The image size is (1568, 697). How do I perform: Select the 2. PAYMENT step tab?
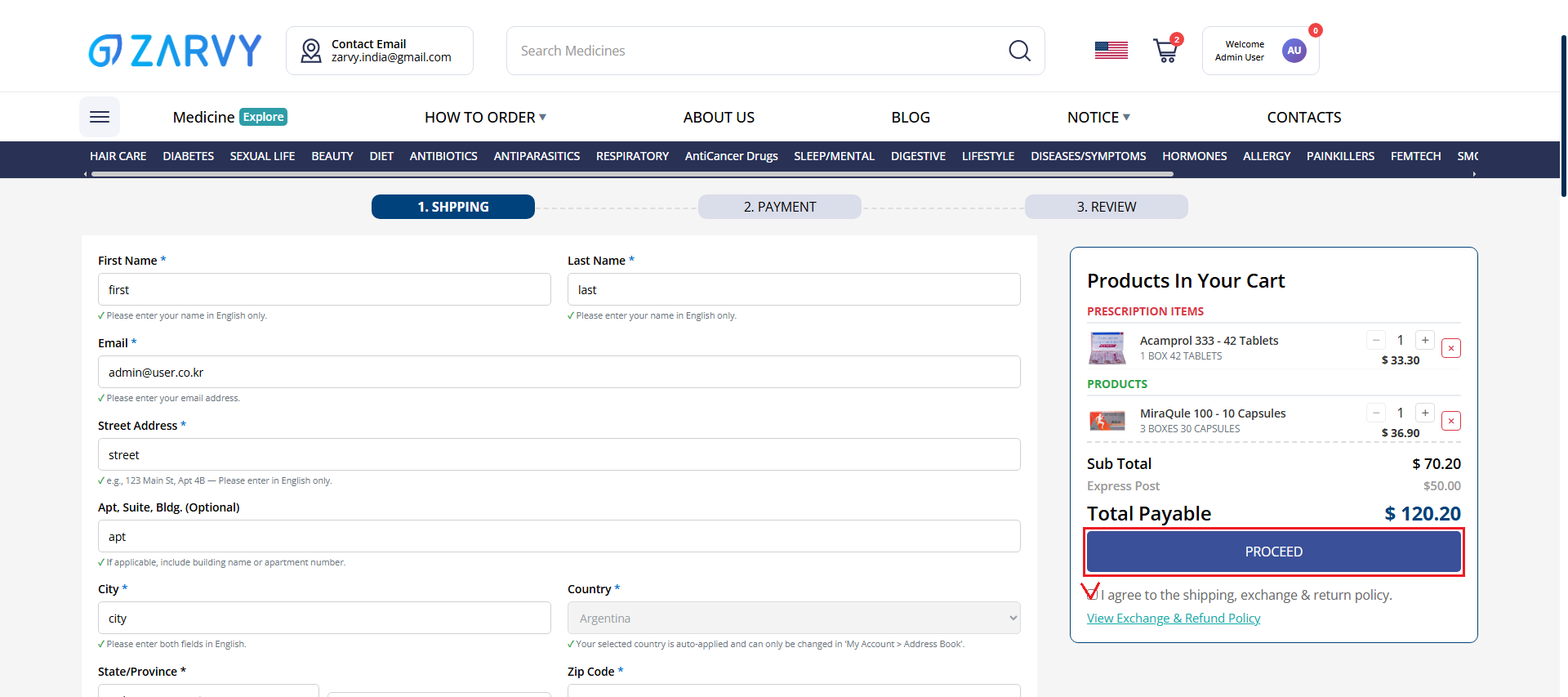[780, 207]
